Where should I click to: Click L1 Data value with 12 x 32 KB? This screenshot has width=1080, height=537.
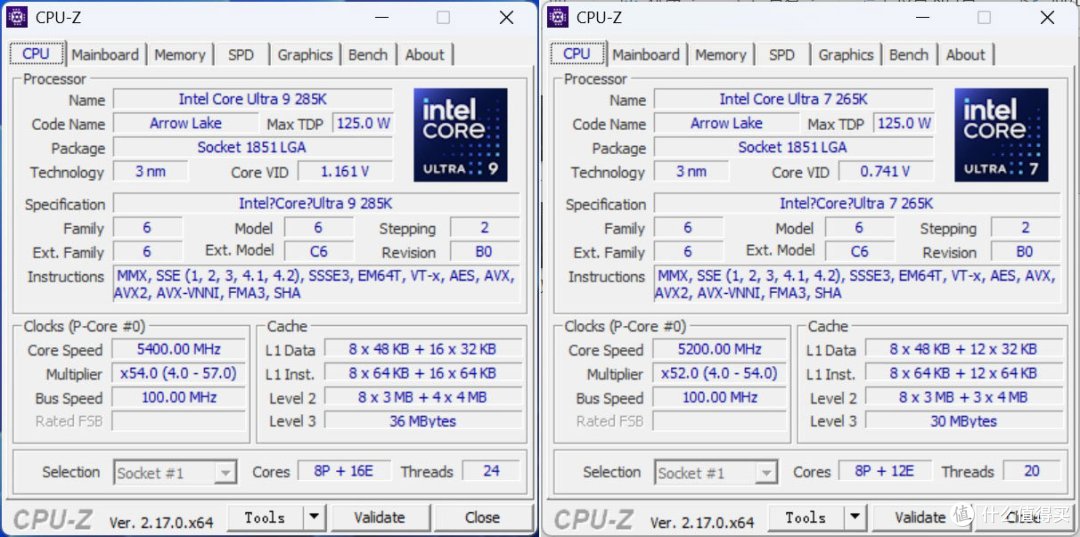[x=964, y=350]
